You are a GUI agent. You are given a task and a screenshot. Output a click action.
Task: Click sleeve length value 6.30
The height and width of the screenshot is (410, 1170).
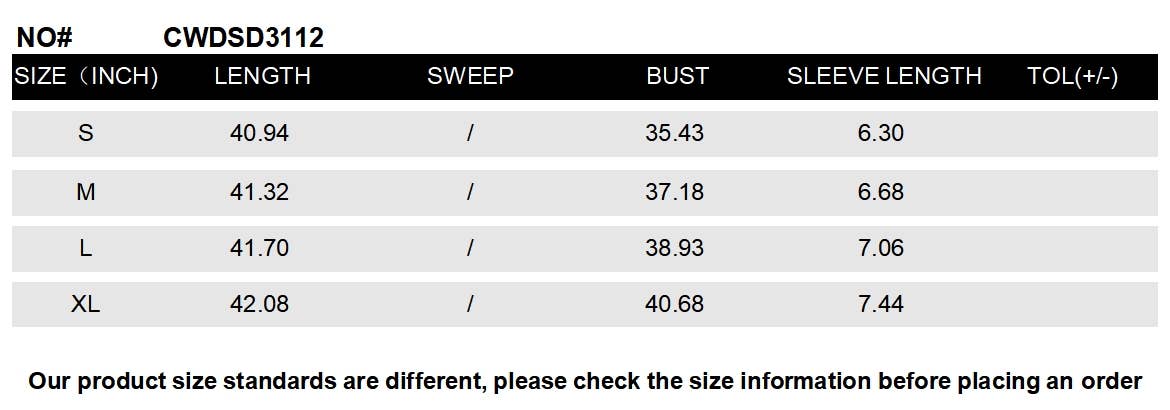pos(880,132)
